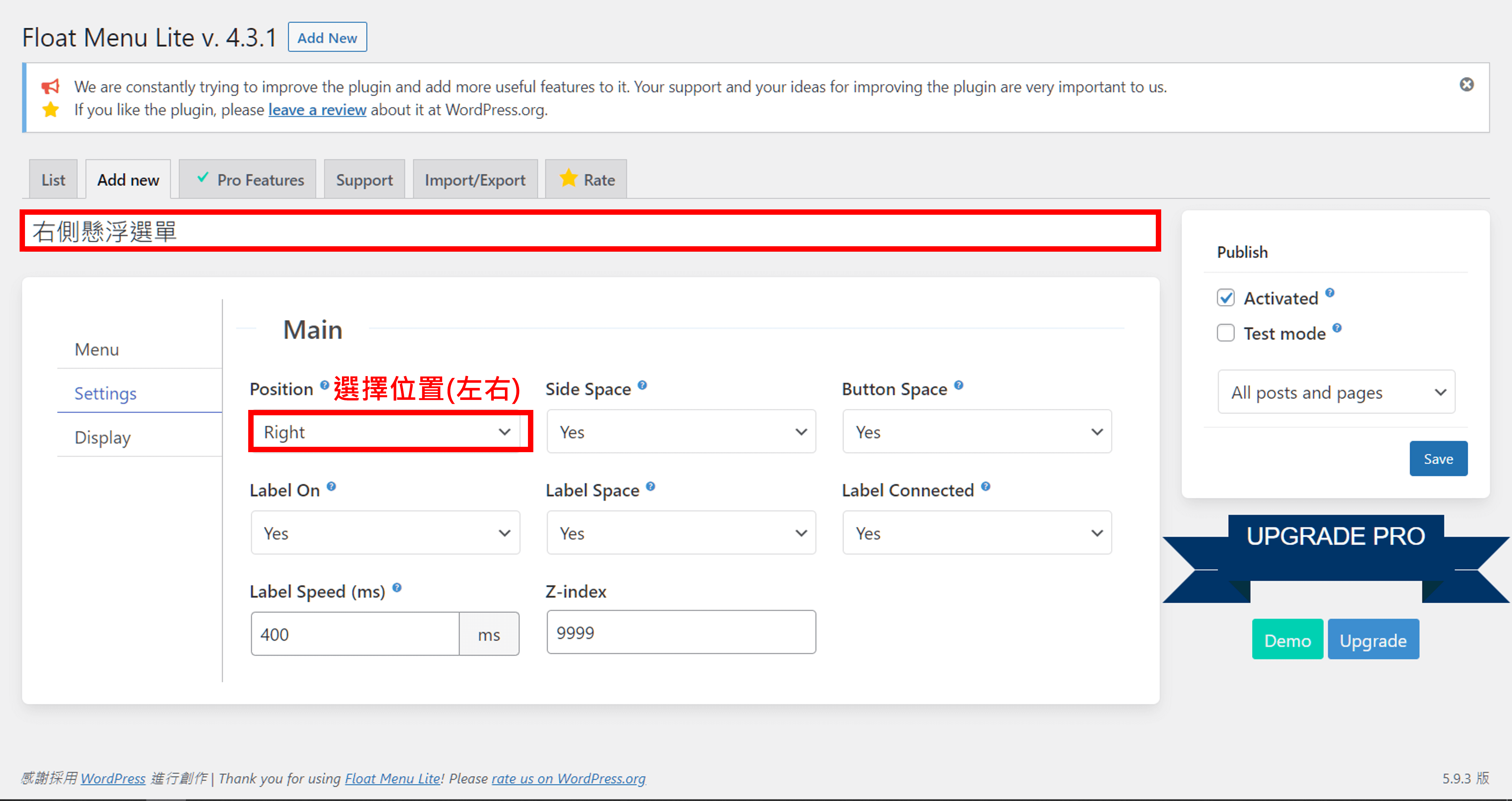Click the Side Space help icon
This screenshot has width=1512, height=801.
pyautogui.click(x=642, y=385)
